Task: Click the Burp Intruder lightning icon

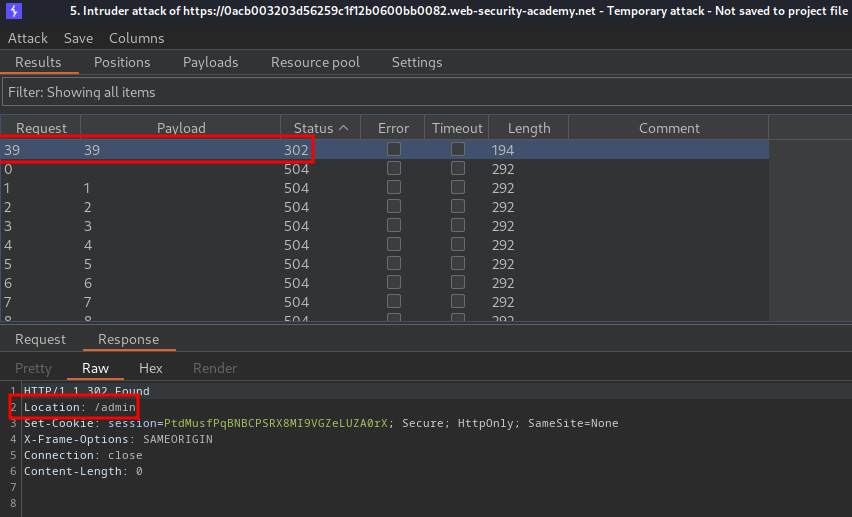Action: click(x=14, y=10)
